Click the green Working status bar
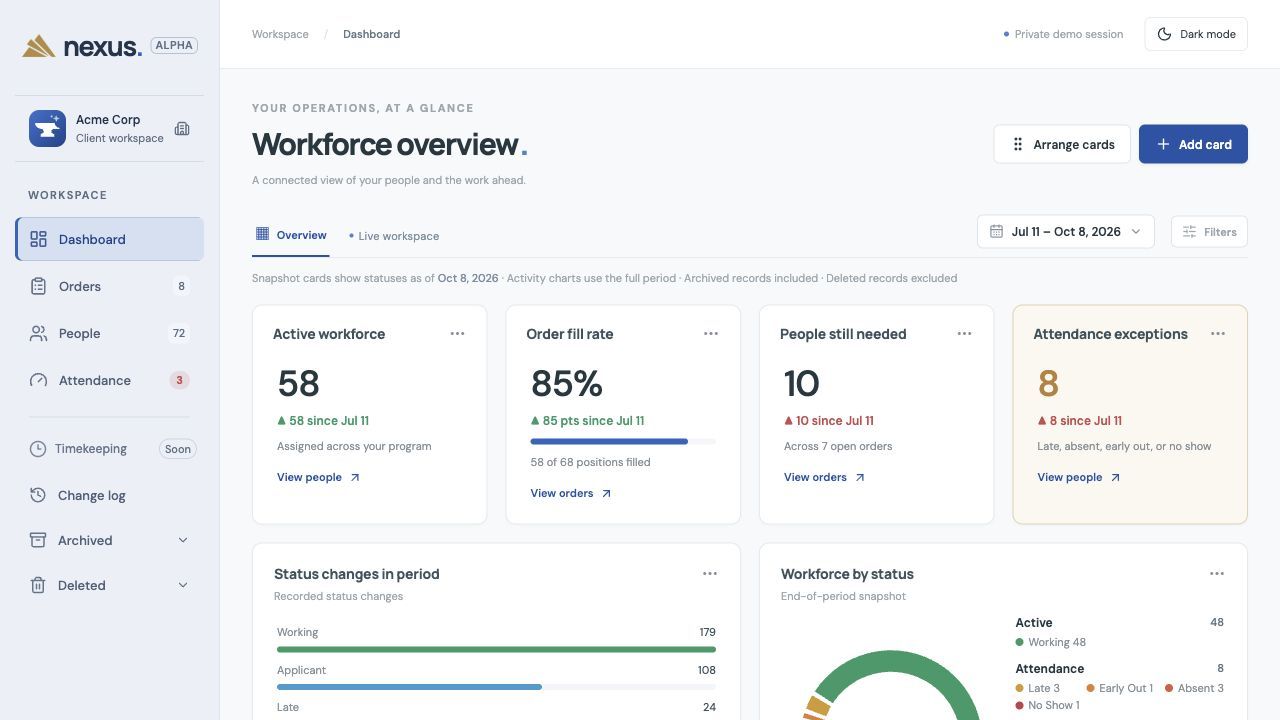The width and height of the screenshot is (1280, 720). click(x=496, y=649)
